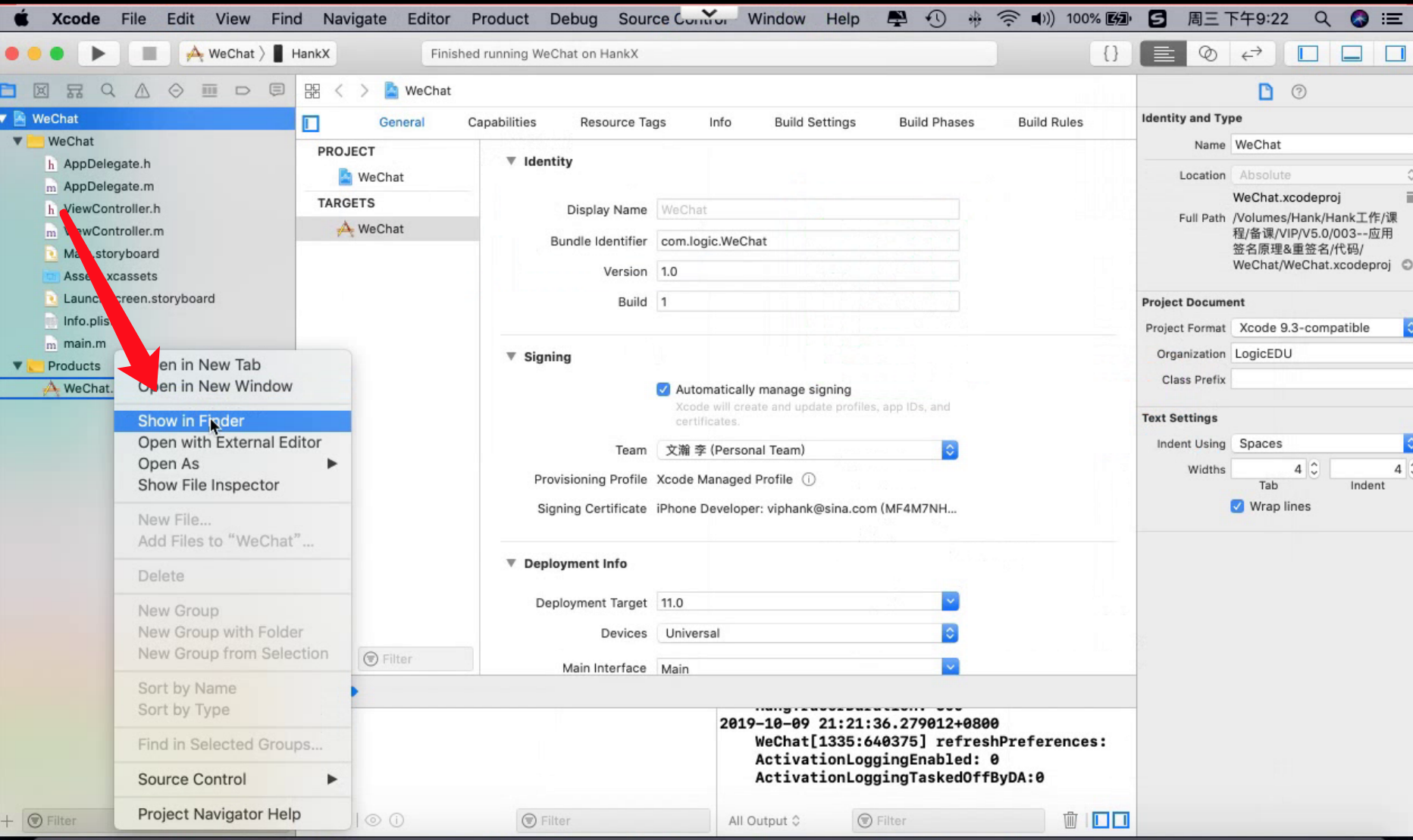Open the report navigator icon
Image resolution: width=1413 pixels, height=840 pixels.
(x=277, y=90)
